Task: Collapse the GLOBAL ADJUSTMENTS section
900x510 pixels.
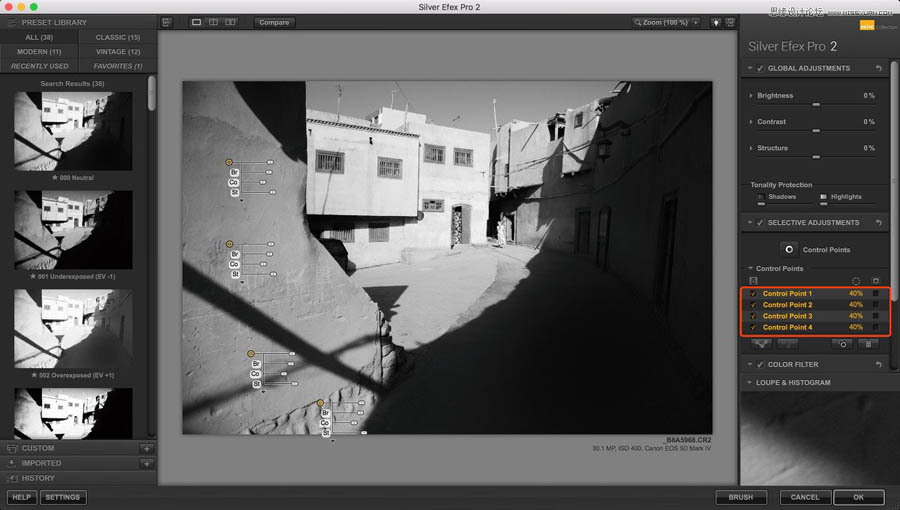Action: click(x=750, y=68)
